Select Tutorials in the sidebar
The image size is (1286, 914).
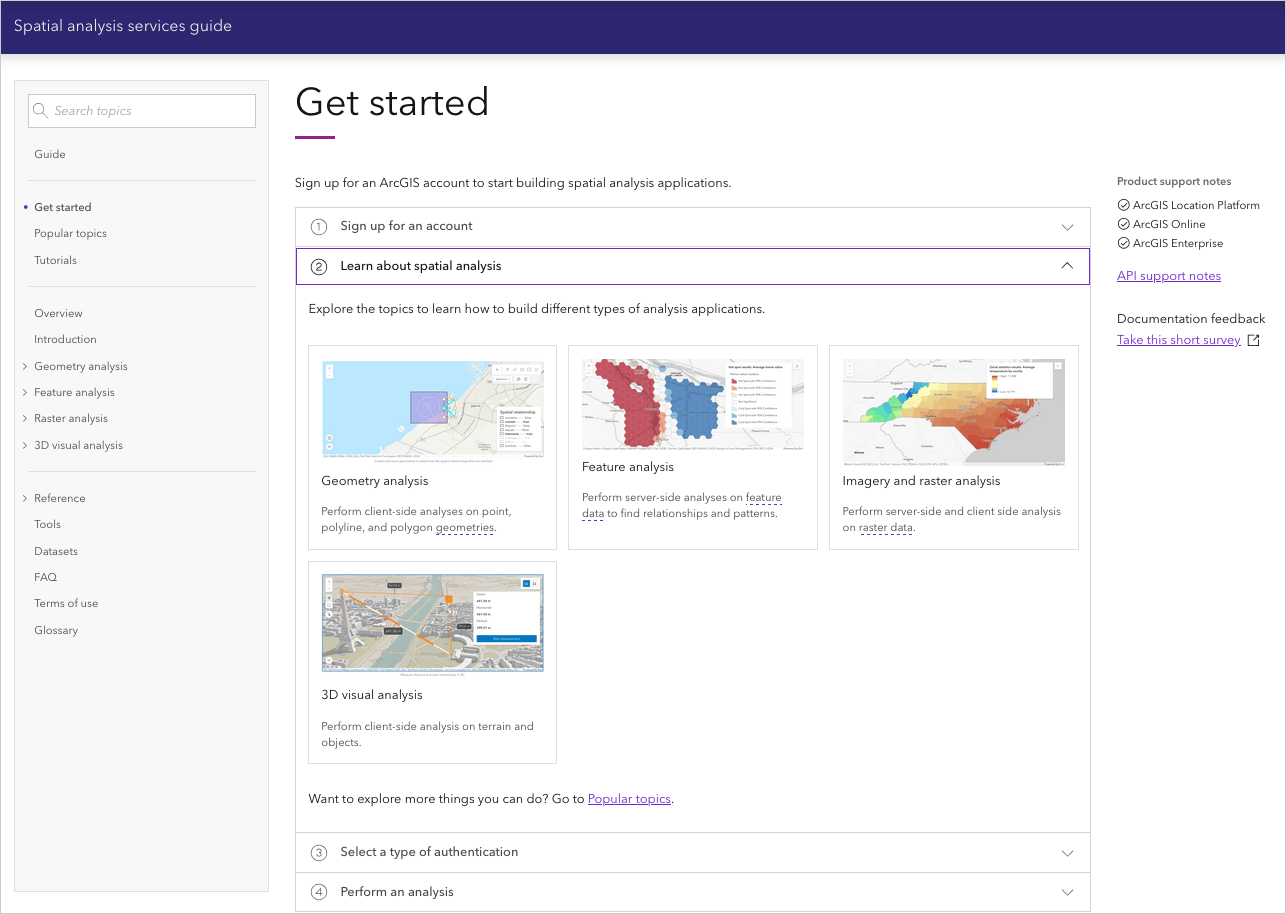click(x=55, y=260)
